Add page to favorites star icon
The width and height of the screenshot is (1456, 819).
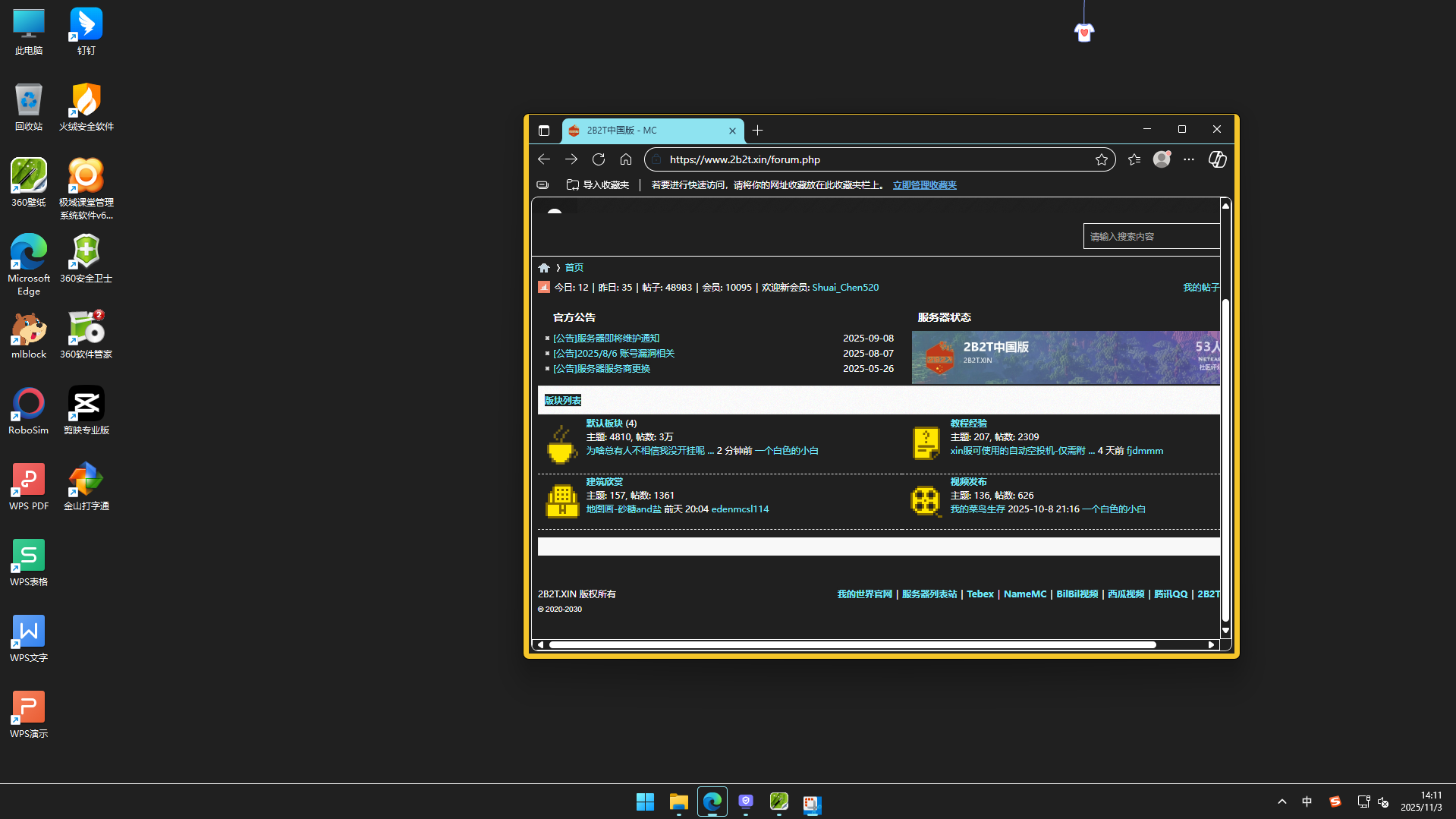pos(1102,159)
